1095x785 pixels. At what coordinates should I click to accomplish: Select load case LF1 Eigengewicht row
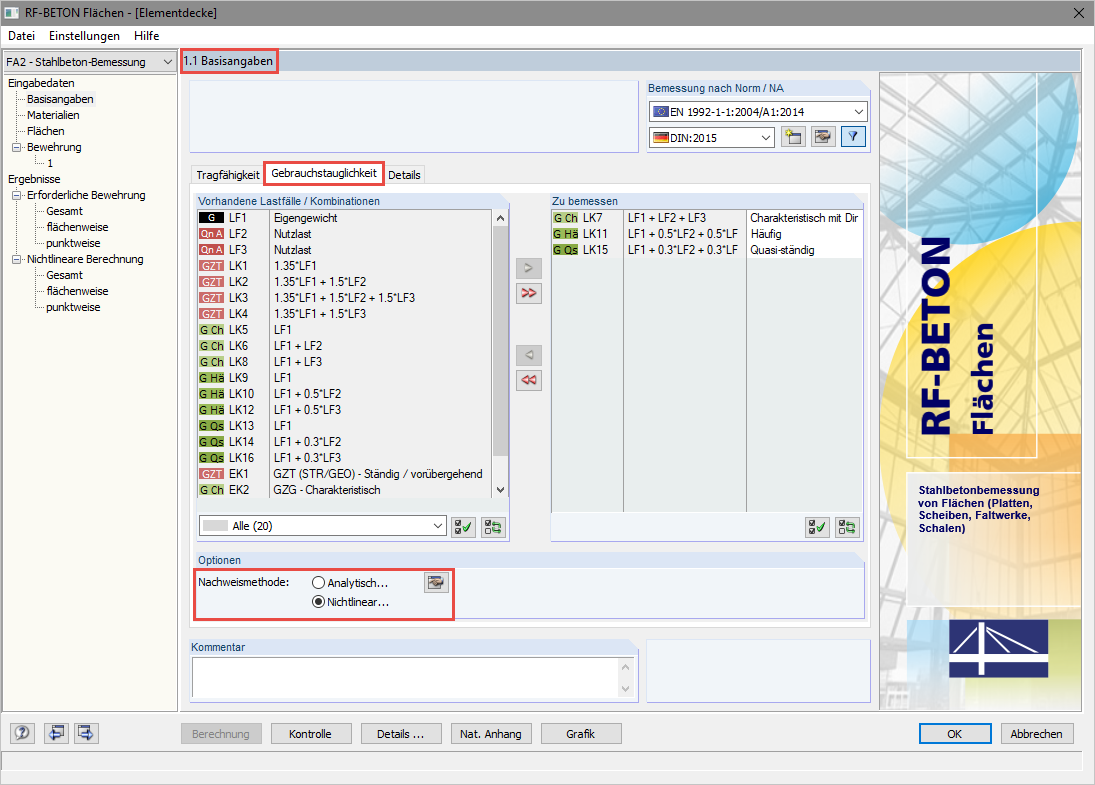point(345,218)
